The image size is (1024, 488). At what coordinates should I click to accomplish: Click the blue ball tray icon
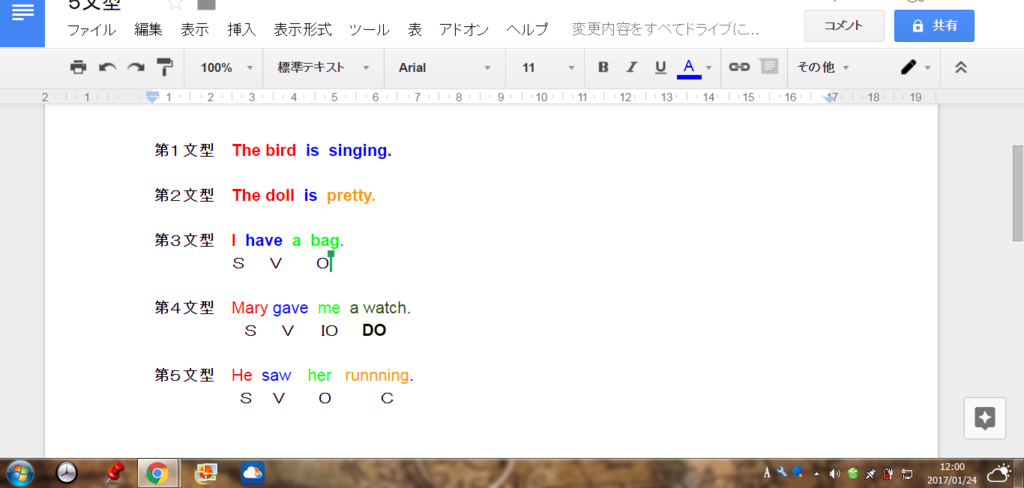(797, 472)
